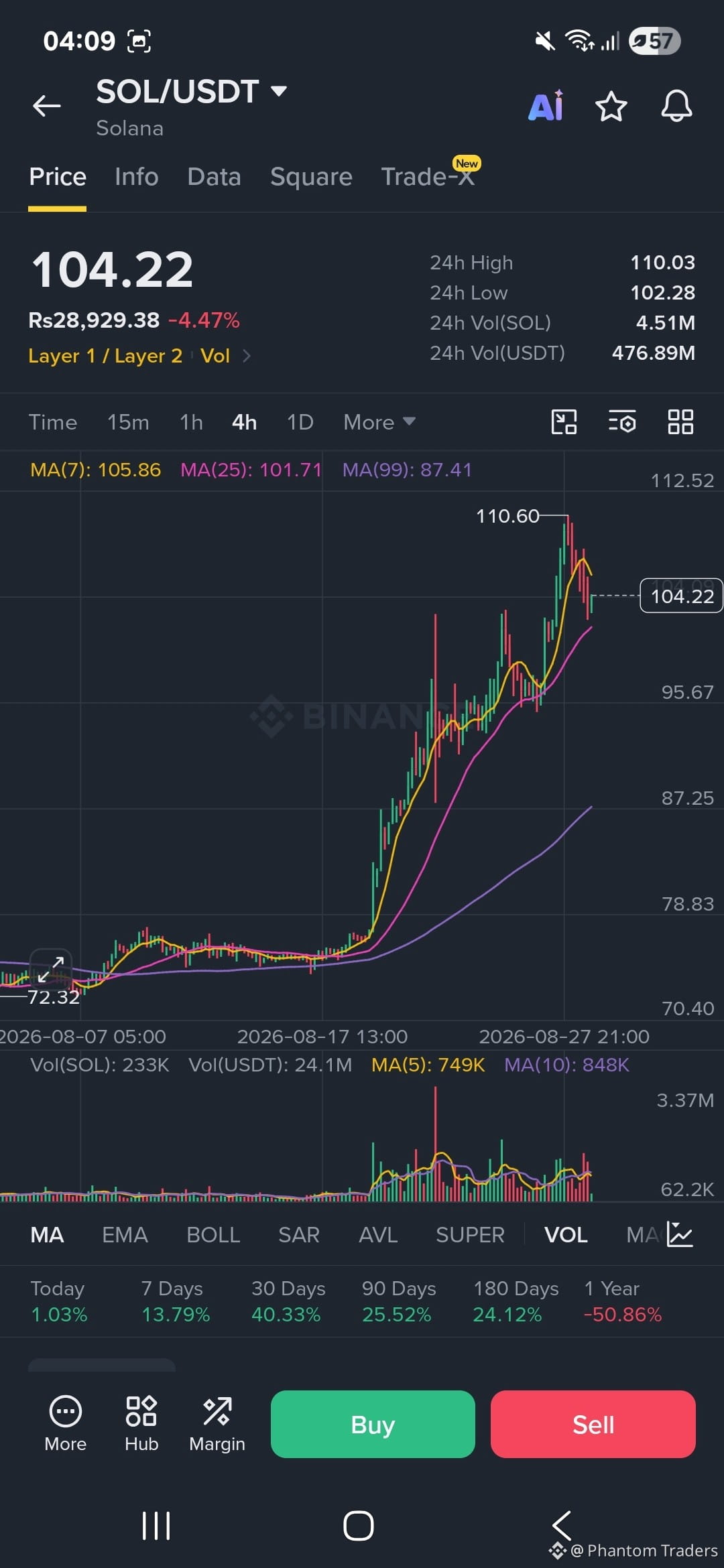Tap the muted sound status icon
Screen dimensions: 724x1568
[x=545, y=42]
